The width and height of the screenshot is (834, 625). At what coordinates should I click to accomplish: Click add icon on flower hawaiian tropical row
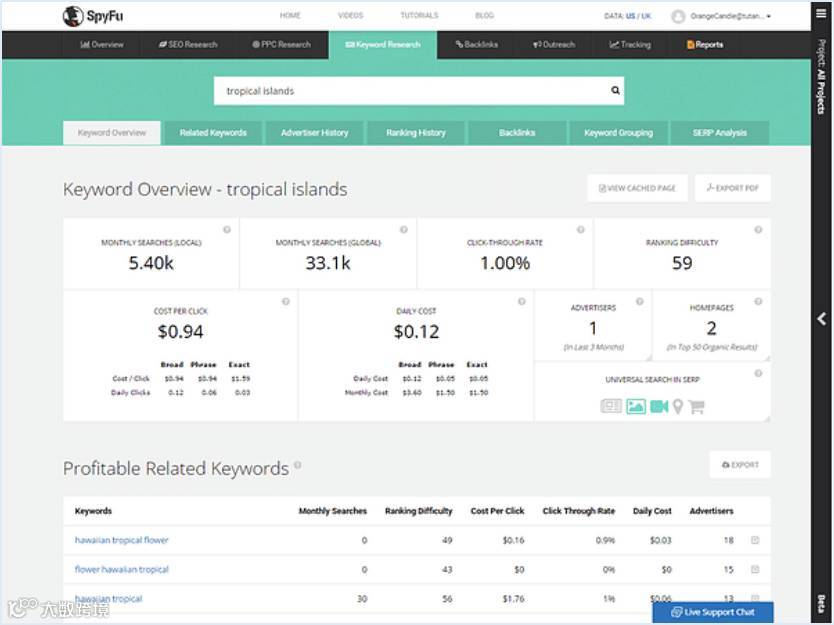tap(755, 569)
